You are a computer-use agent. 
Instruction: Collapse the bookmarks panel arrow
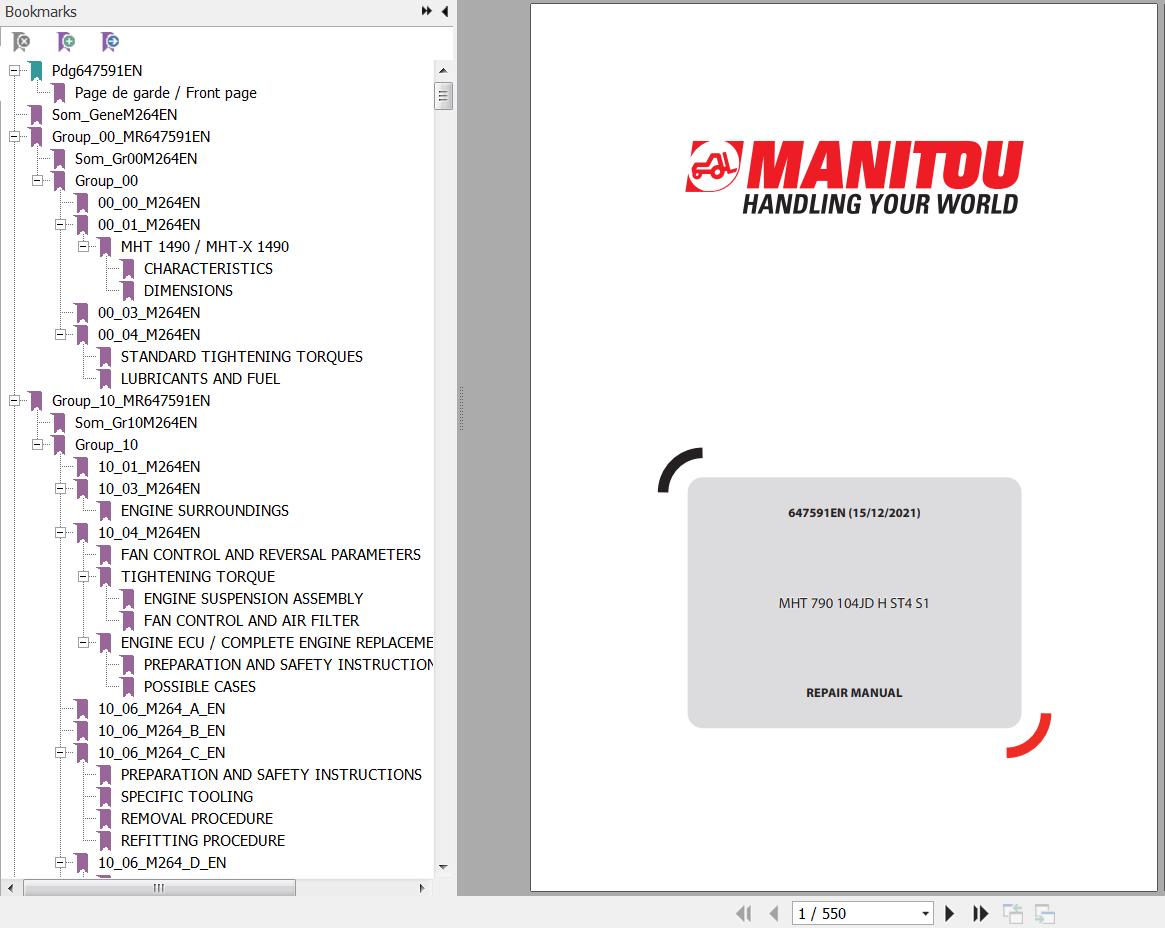pyautogui.click(x=444, y=11)
